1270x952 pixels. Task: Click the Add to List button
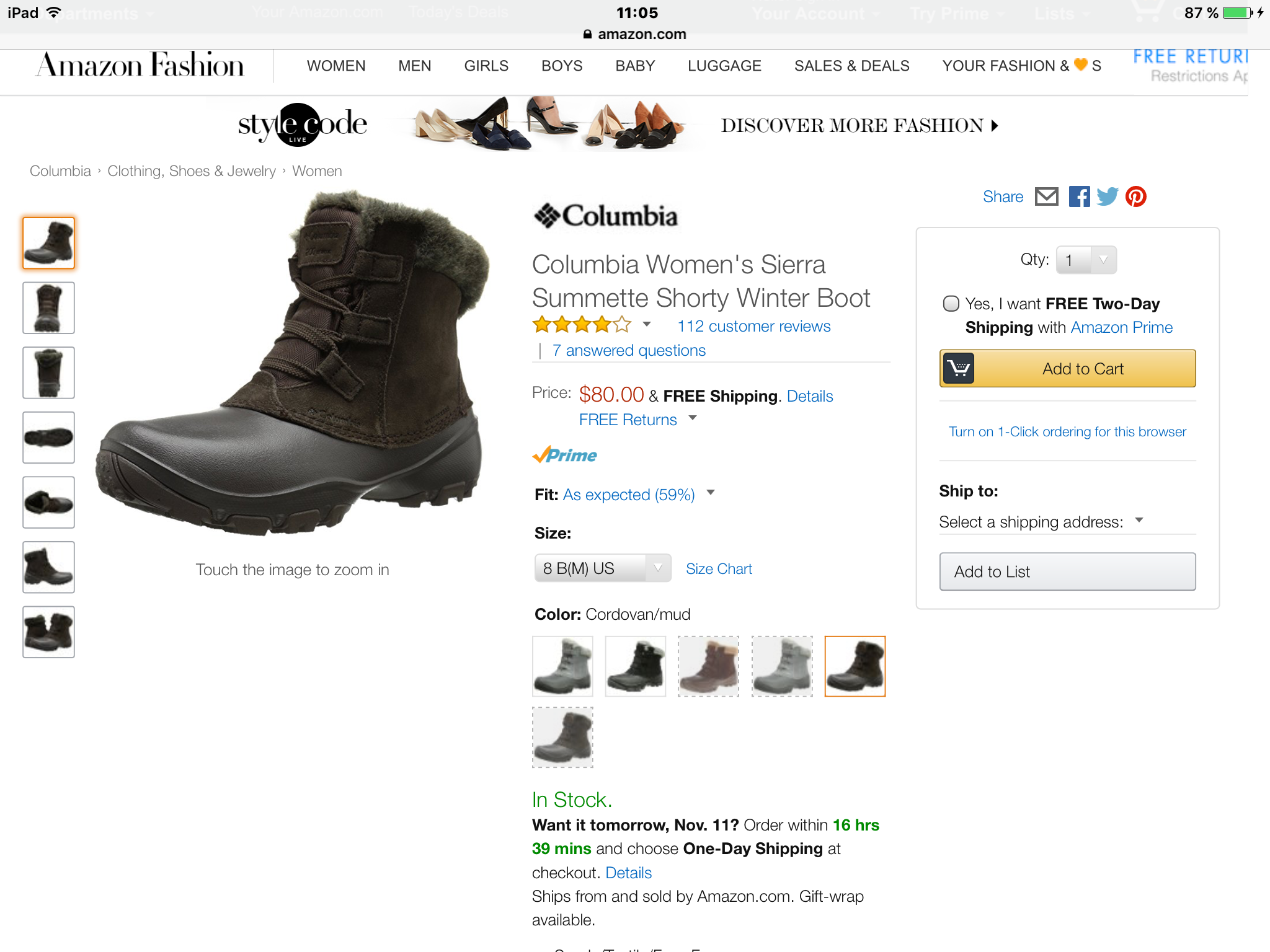(1068, 571)
